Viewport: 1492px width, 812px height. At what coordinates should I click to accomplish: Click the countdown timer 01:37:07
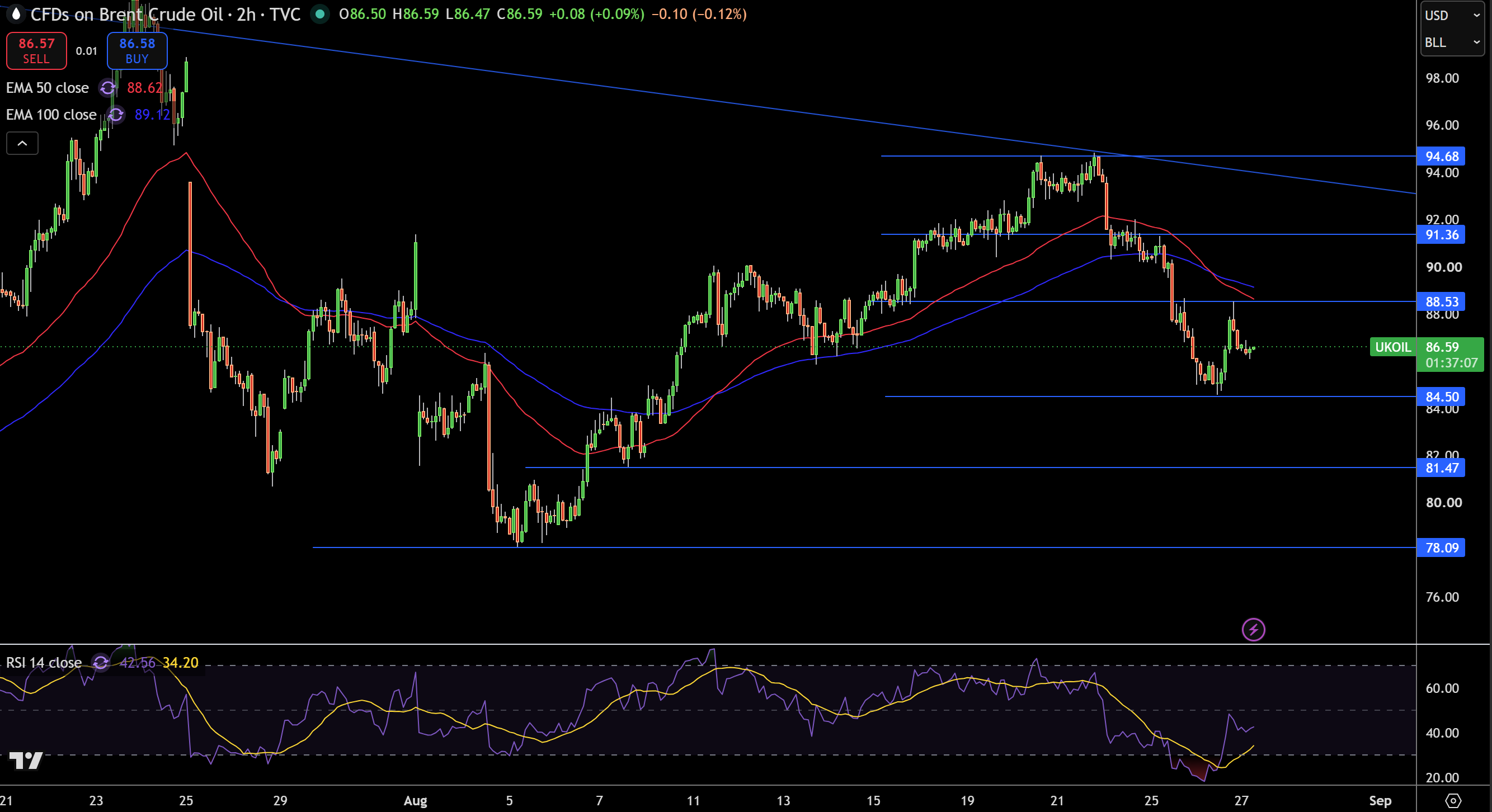click(1452, 362)
